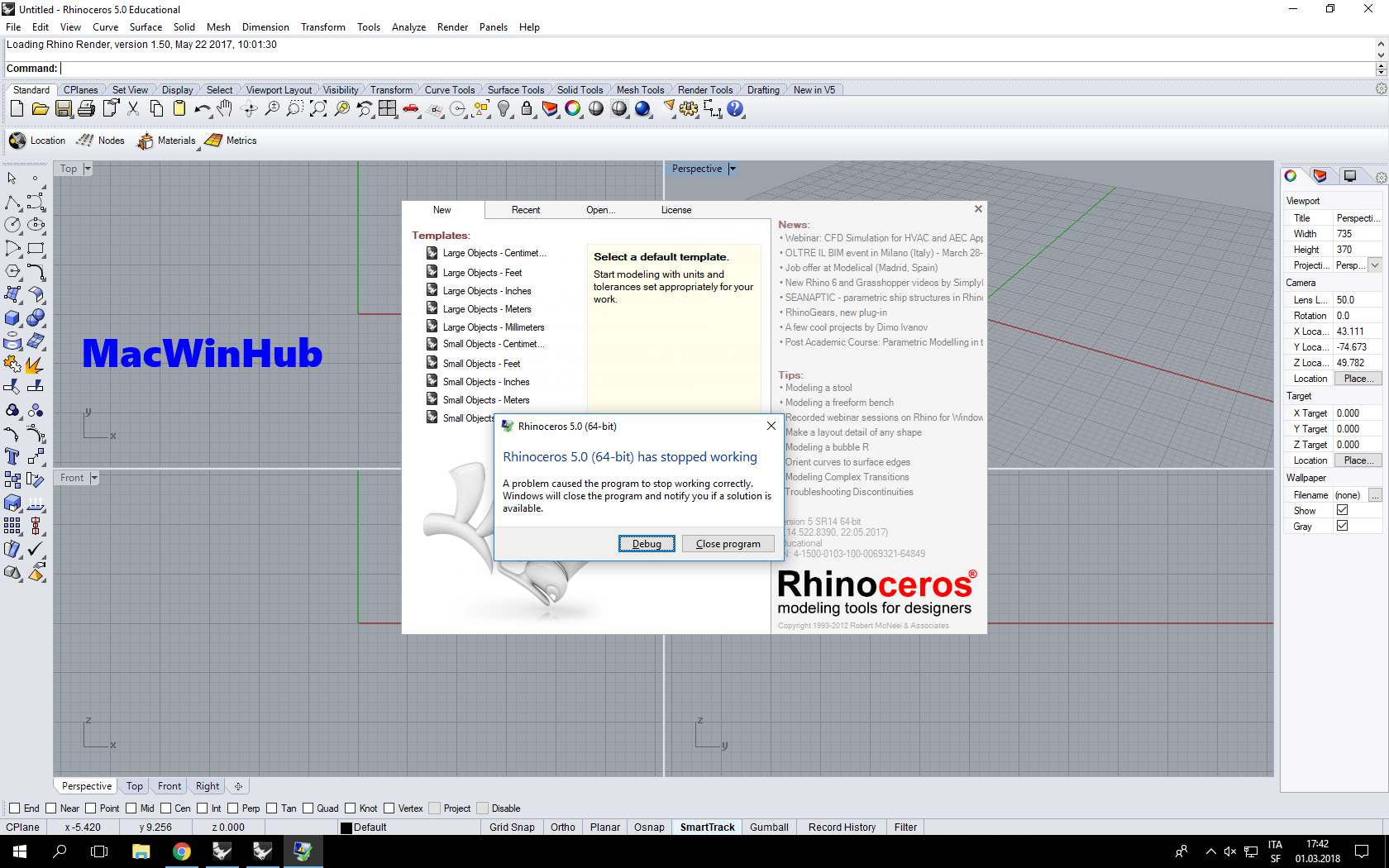Open a file with the folder icon
The image size is (1389, 868).
pyautogui.click(x=40, y=108)
